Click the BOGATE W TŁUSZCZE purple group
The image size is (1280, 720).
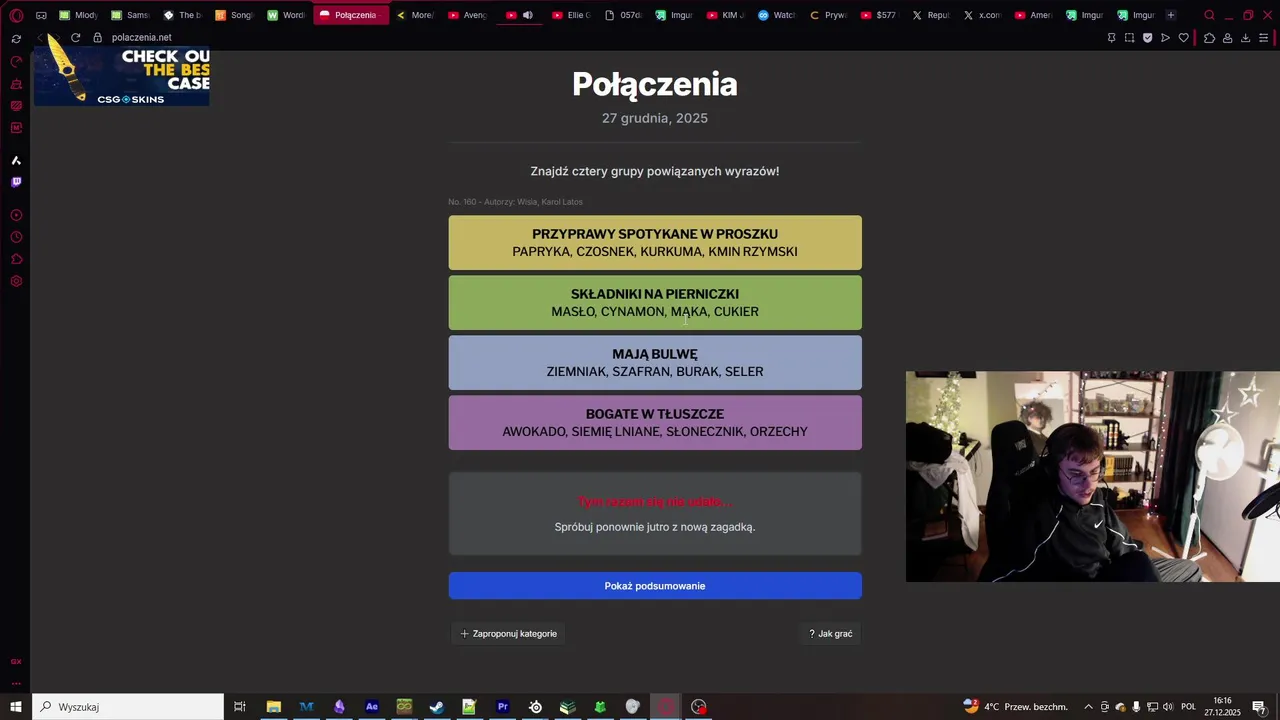coord(655,423)
